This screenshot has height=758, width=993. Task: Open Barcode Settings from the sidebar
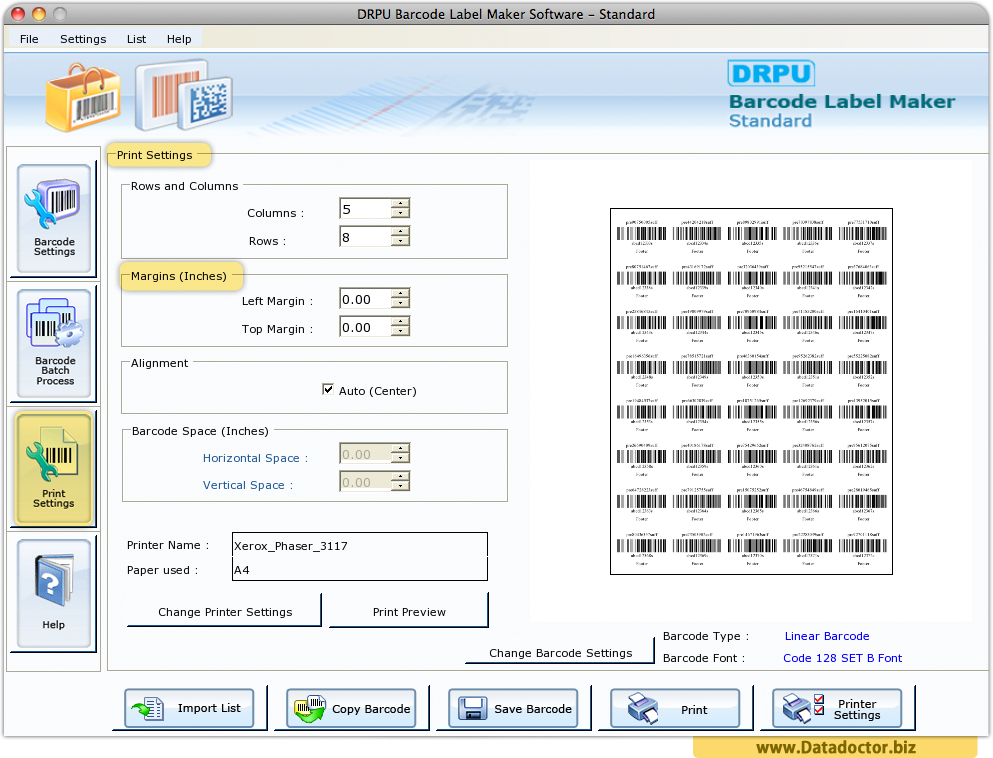54,218
